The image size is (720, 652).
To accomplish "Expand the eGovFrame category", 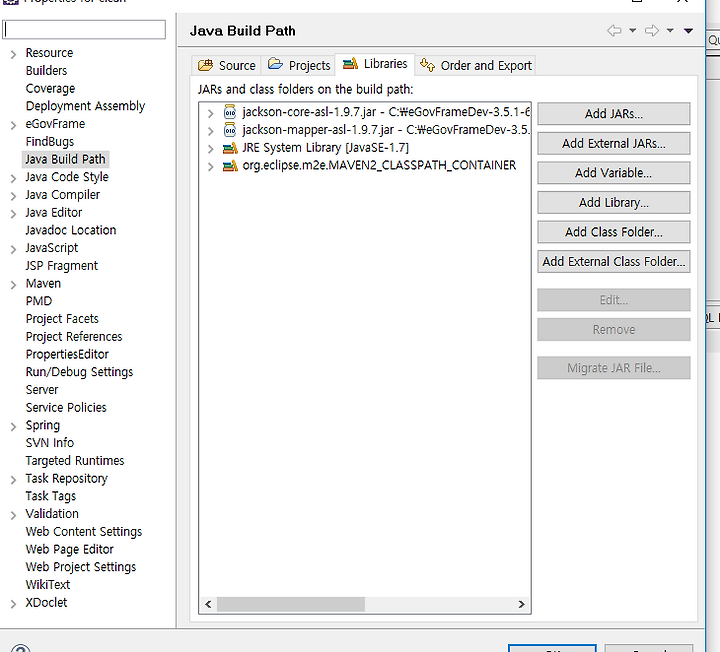I will [x=13, y=125].
